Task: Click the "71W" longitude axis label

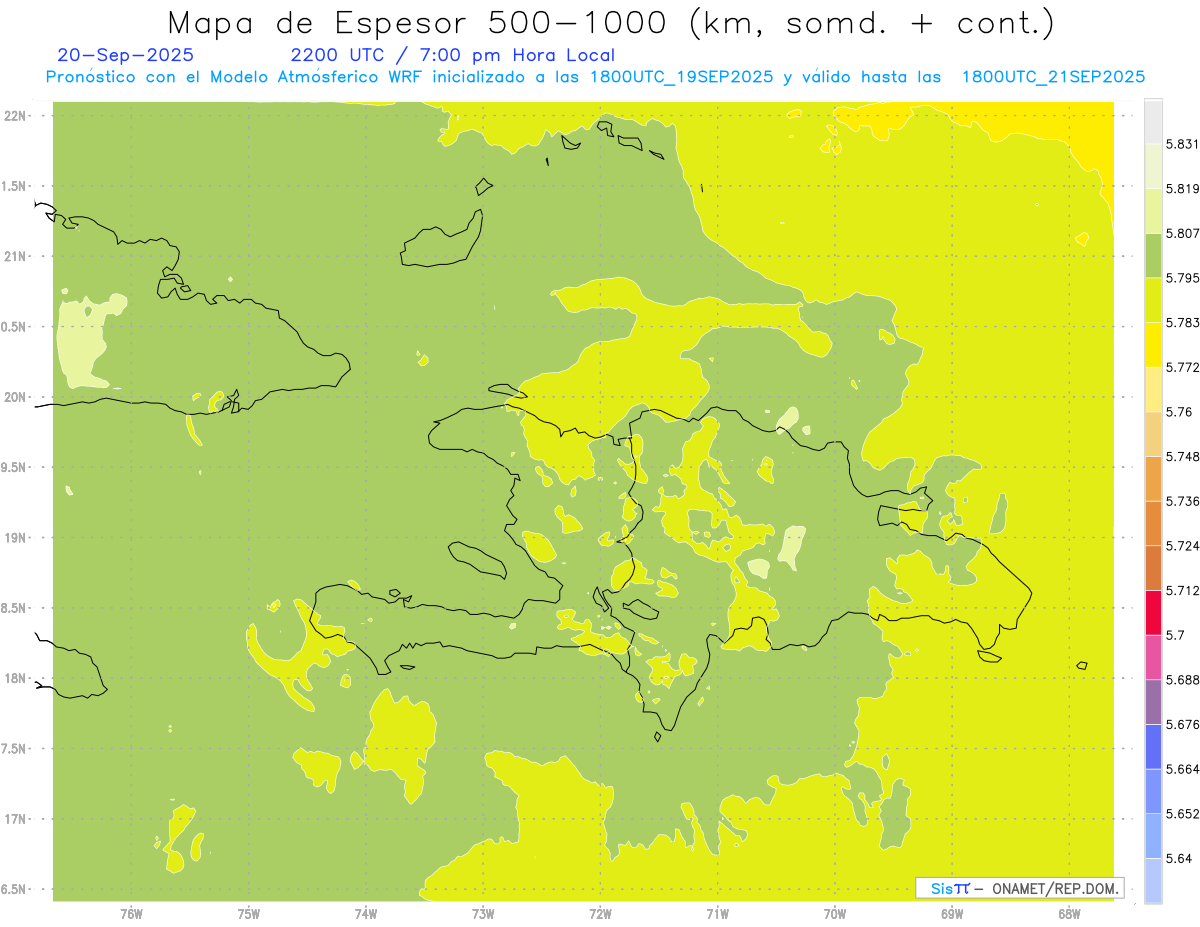Action: point(717,913)
